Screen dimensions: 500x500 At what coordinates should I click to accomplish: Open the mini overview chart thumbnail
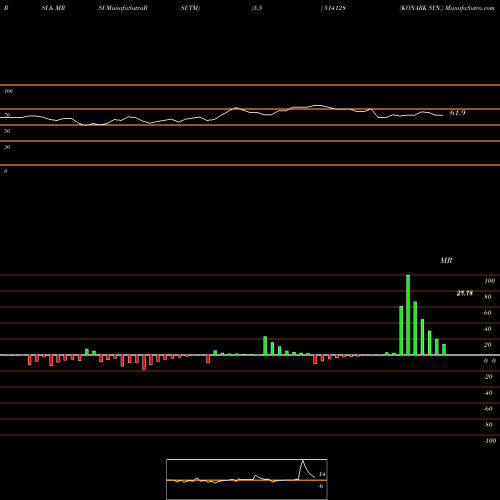point(247,479)
